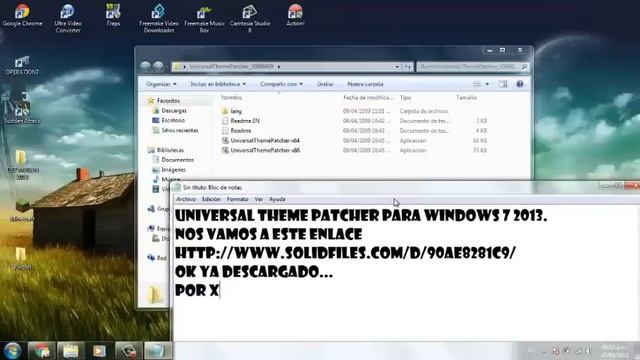
Task: Click the Explorer address bar path
Action: 231,67
